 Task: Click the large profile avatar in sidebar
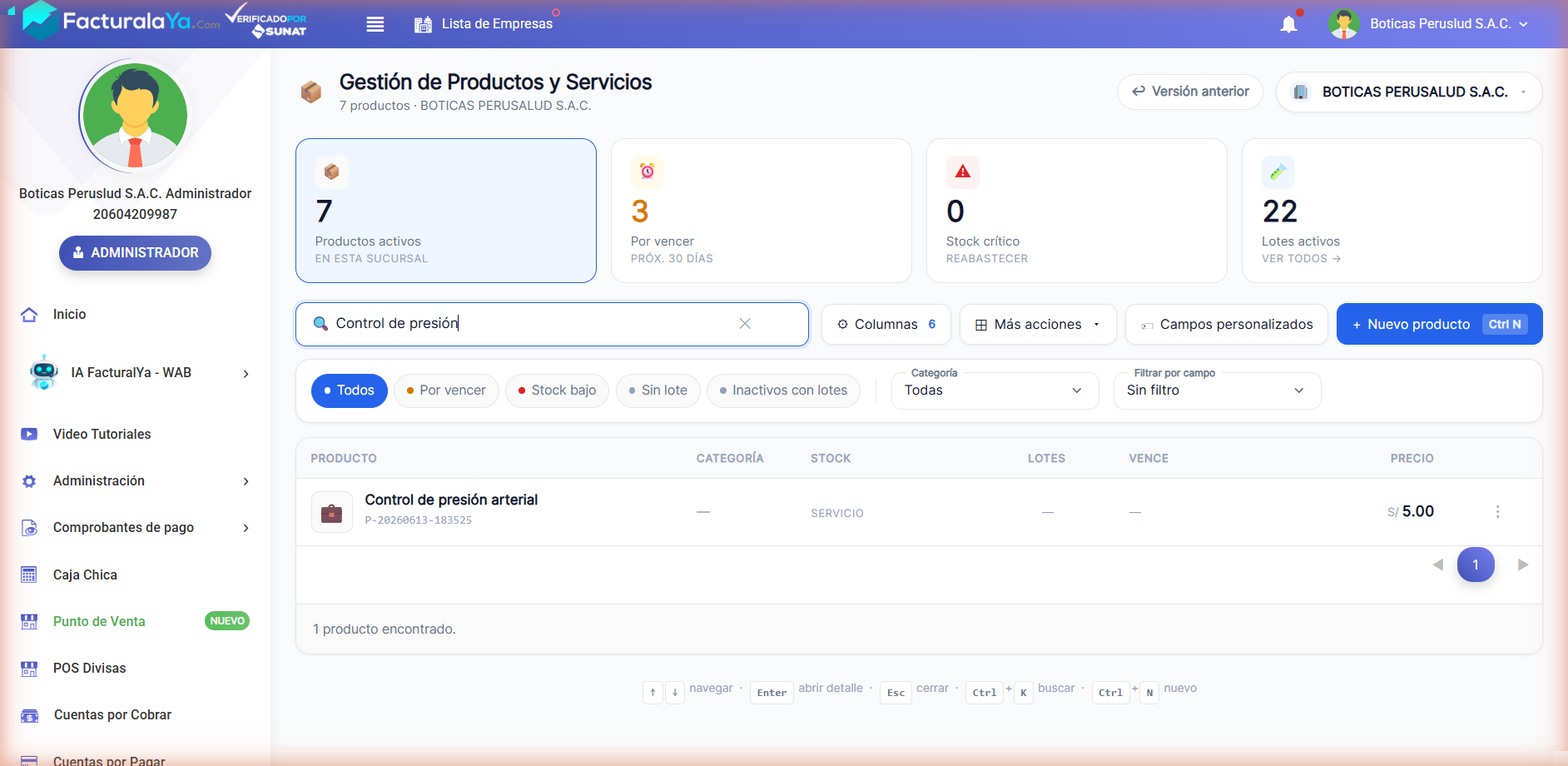135,115
